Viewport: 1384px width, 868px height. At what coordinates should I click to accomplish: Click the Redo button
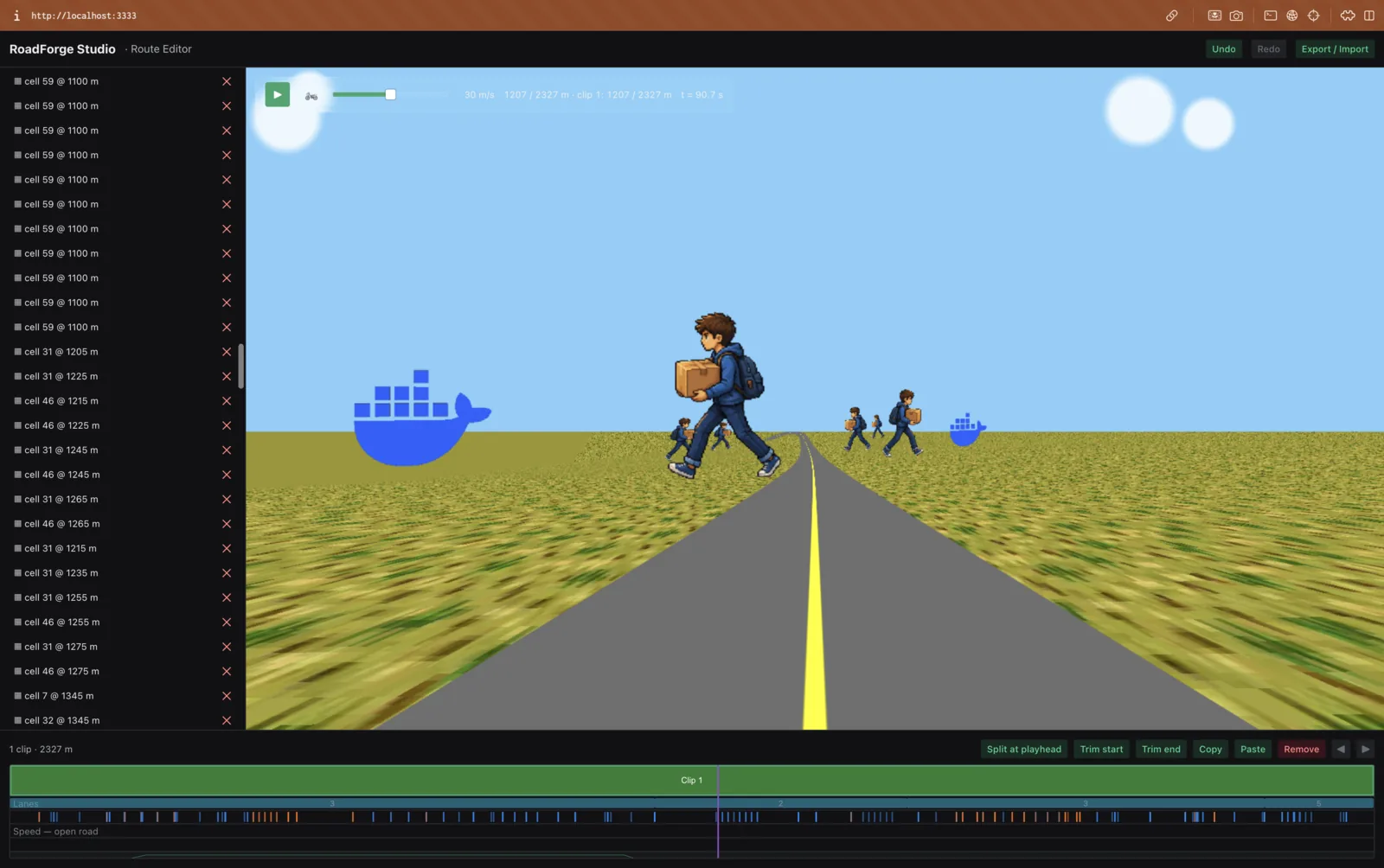(x=1268, y=49)
